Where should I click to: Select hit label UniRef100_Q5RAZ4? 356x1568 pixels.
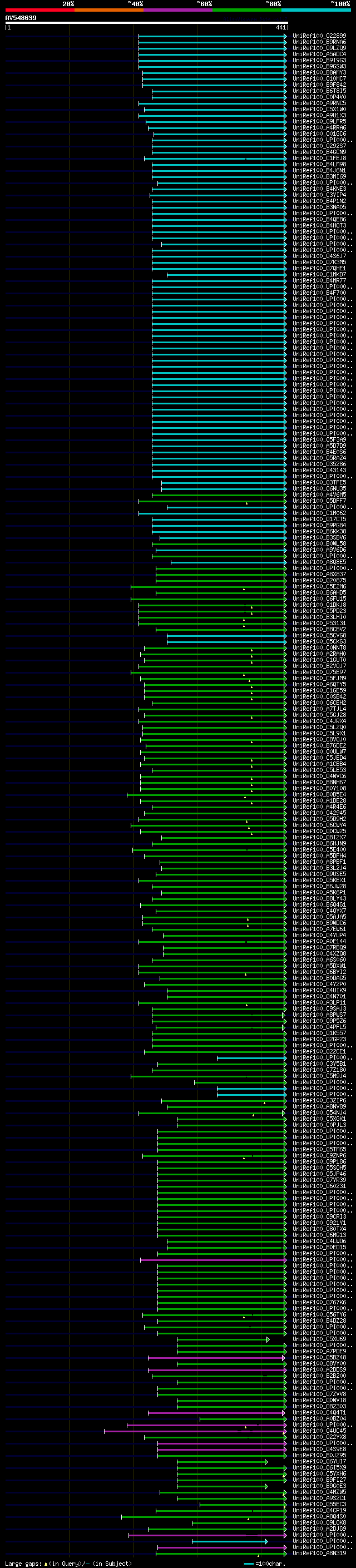click(x=319, y=458)
